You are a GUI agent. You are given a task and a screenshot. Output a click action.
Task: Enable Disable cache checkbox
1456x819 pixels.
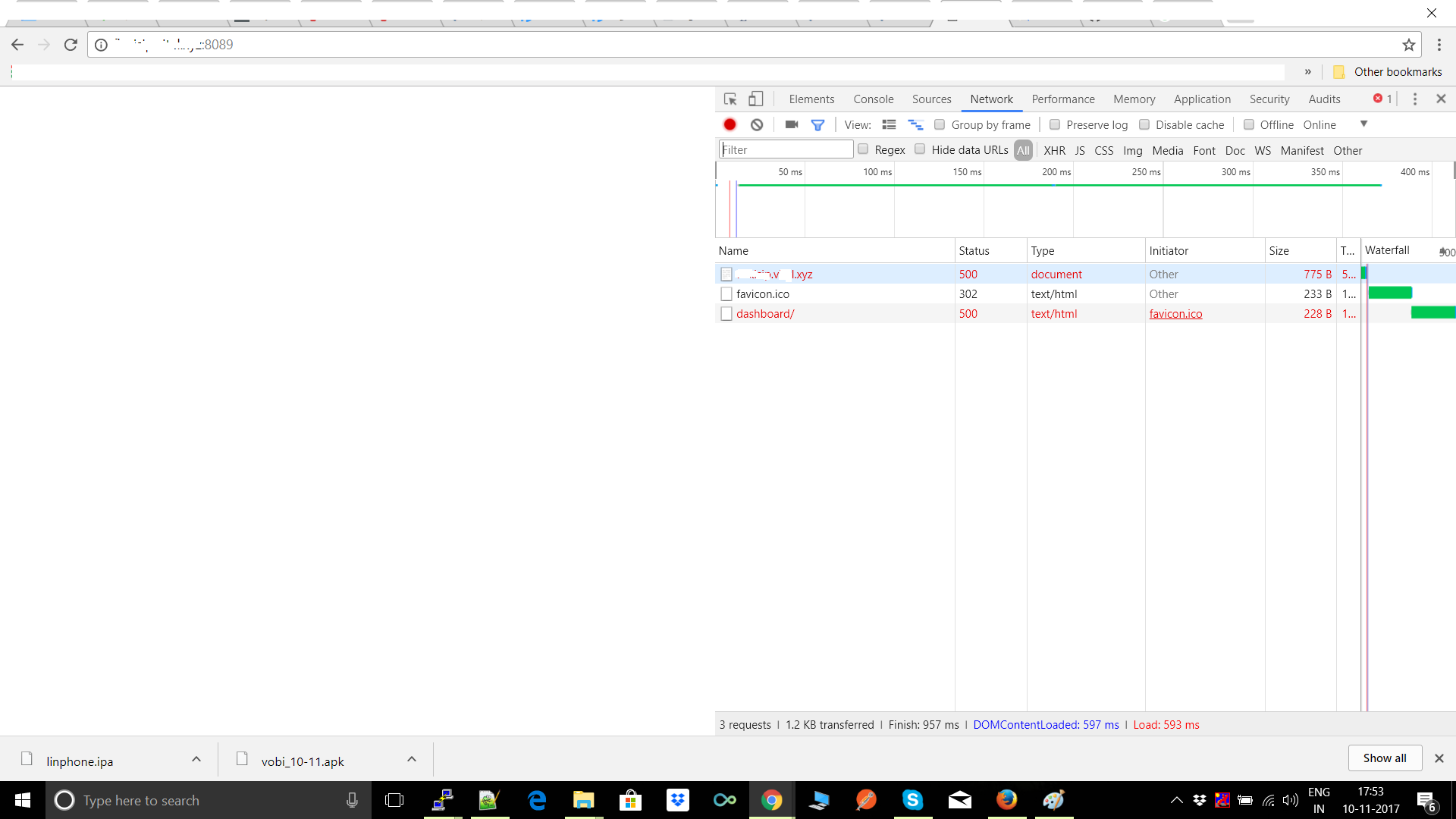point(1144,125)
